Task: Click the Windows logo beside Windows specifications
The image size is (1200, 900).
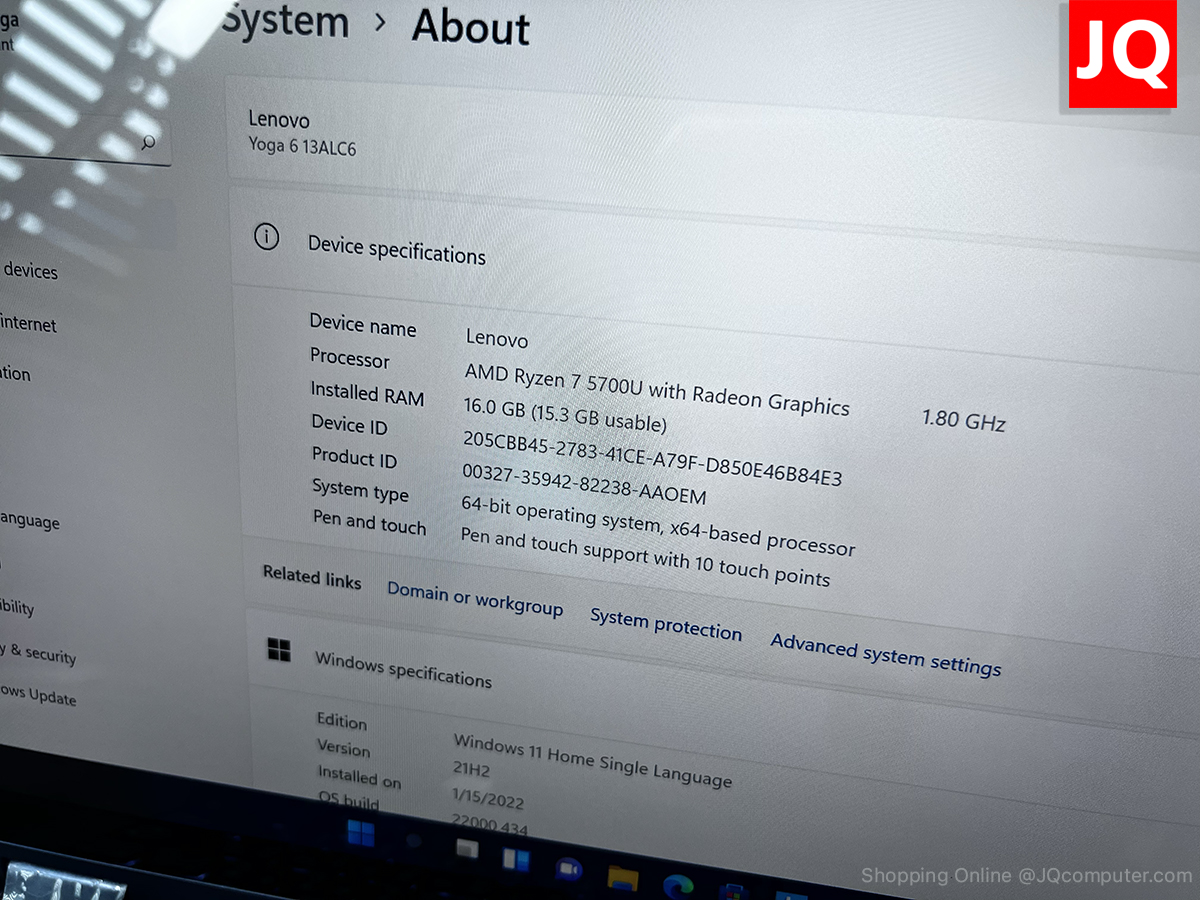Action: tap(279, 651)
